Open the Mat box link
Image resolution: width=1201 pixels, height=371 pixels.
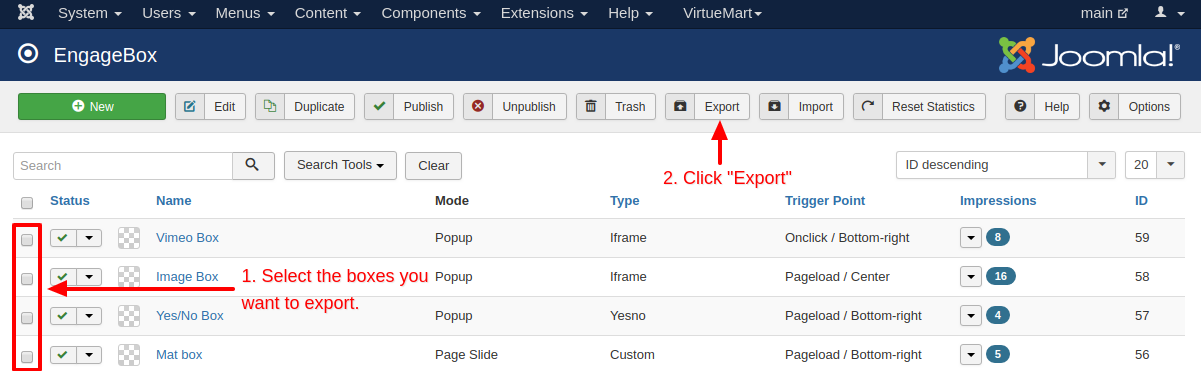179,355
